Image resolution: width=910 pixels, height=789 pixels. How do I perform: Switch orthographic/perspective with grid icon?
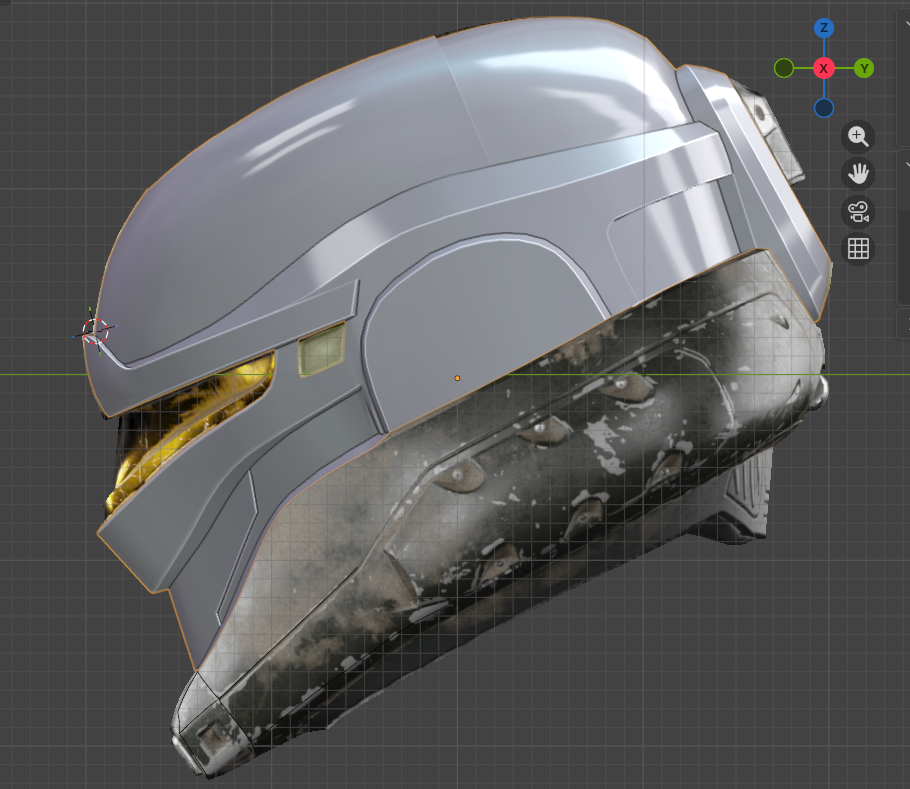(858, 249)
